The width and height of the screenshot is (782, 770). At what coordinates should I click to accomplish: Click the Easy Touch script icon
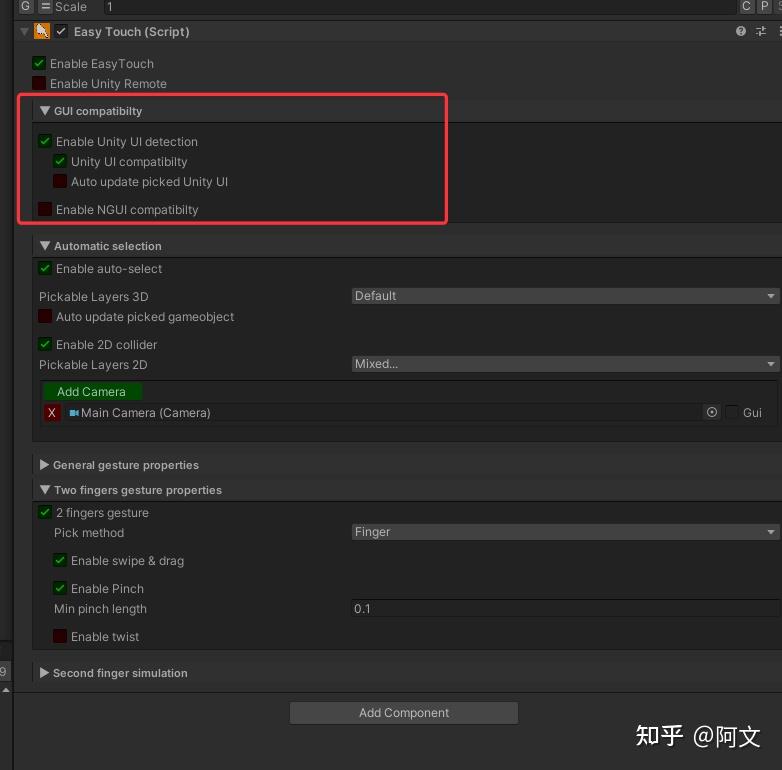[42, 31]
